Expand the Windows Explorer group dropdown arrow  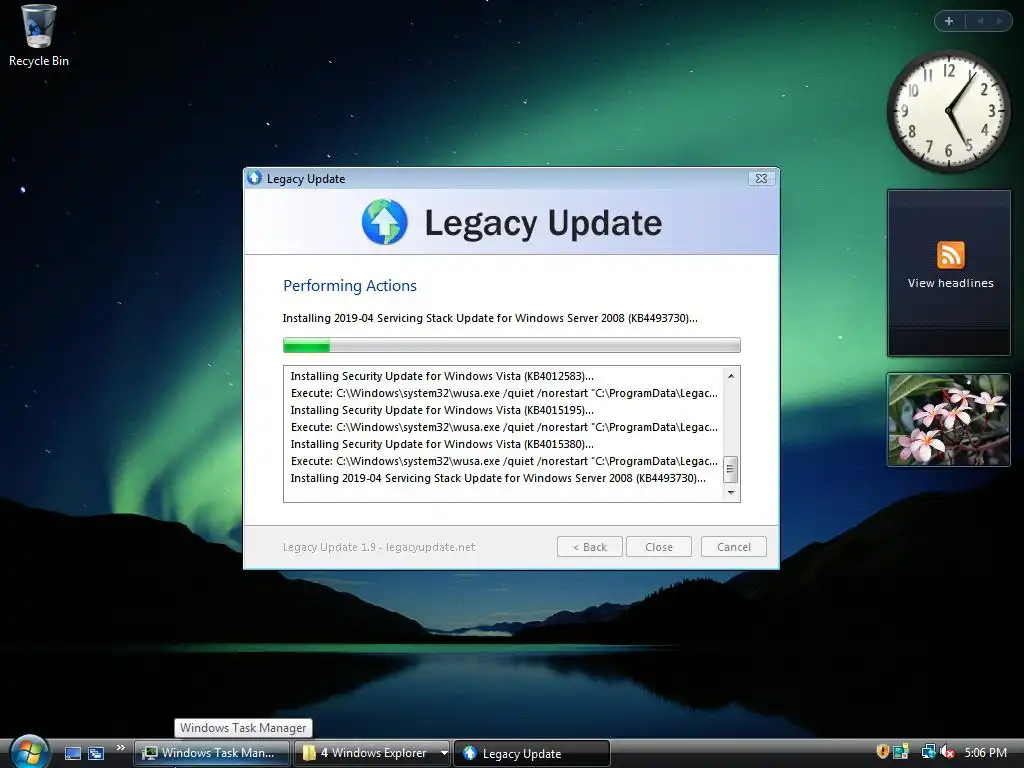point(444,753)
